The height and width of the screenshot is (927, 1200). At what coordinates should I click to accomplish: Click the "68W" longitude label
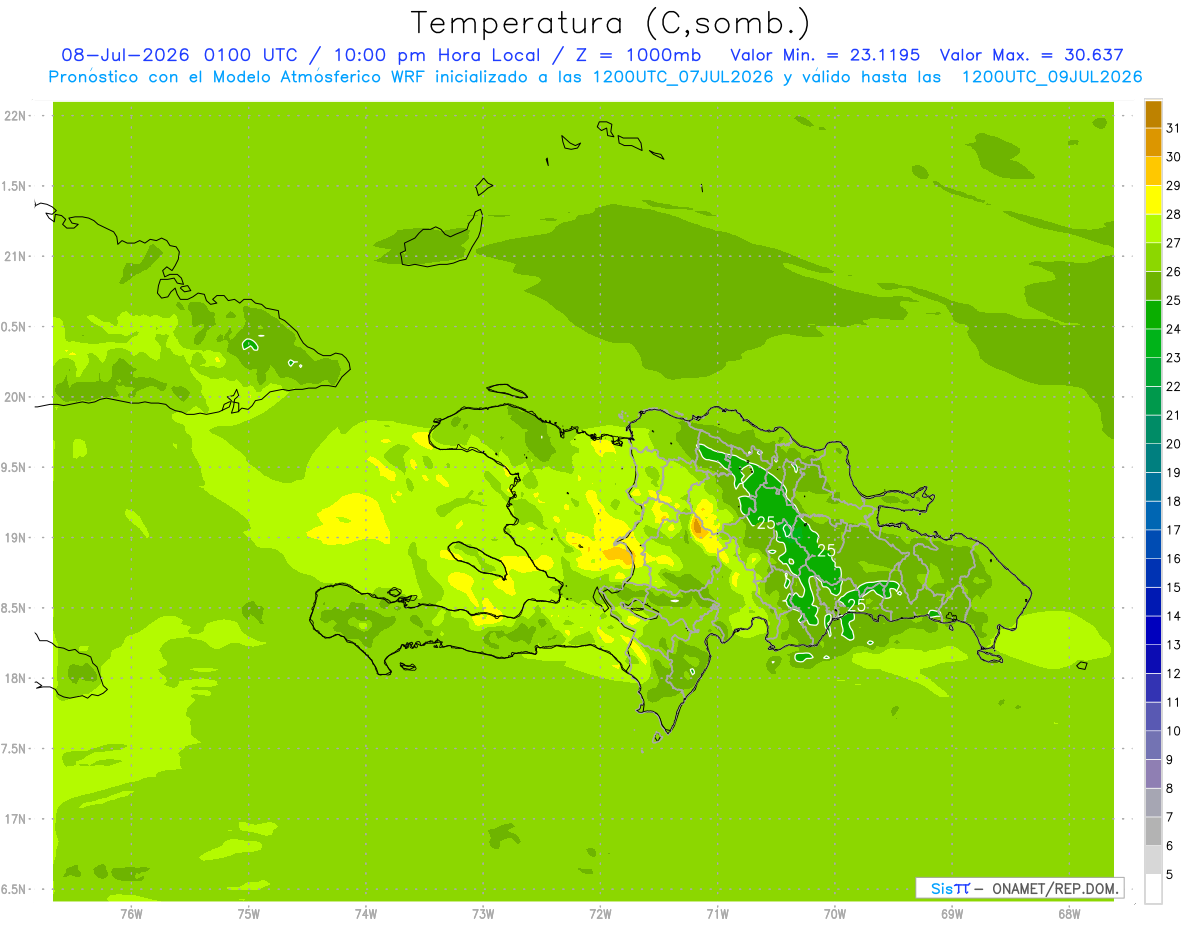pos(1069,914)
